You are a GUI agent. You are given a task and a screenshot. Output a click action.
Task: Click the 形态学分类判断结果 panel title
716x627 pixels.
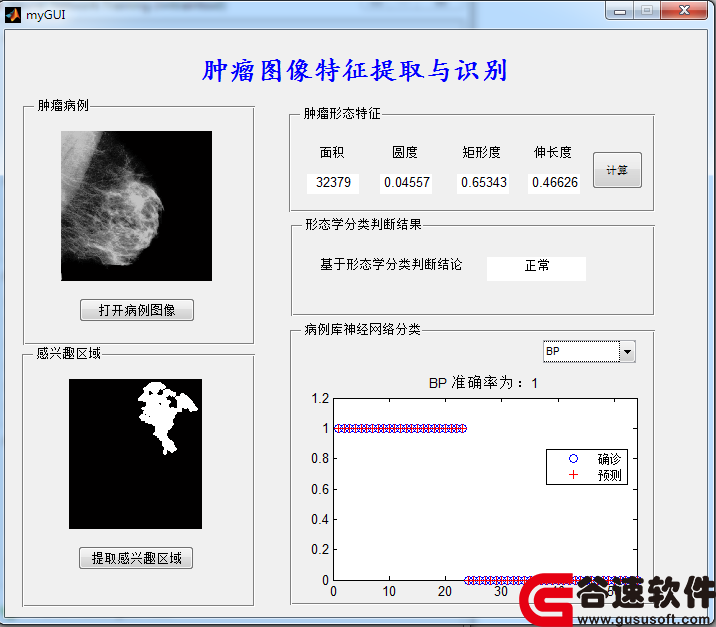[x=363, y=224]
